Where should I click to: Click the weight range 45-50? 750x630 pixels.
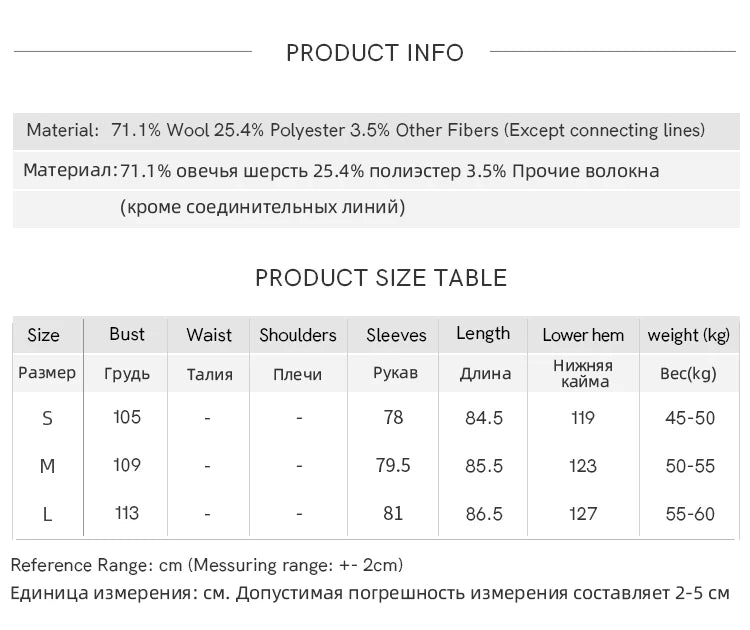[x=690, y=418]
